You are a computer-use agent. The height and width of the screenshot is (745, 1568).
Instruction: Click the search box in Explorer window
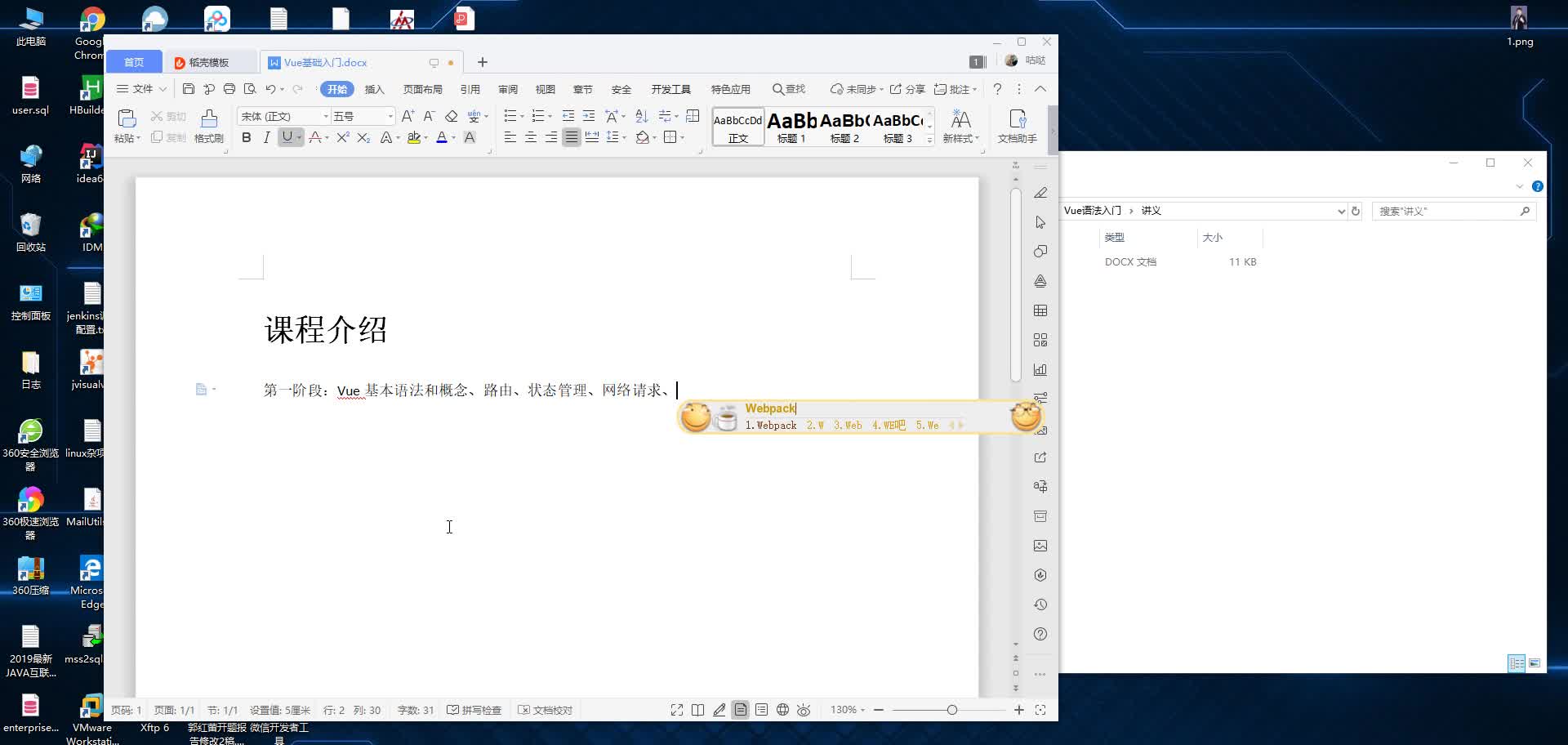point(1454,211)
